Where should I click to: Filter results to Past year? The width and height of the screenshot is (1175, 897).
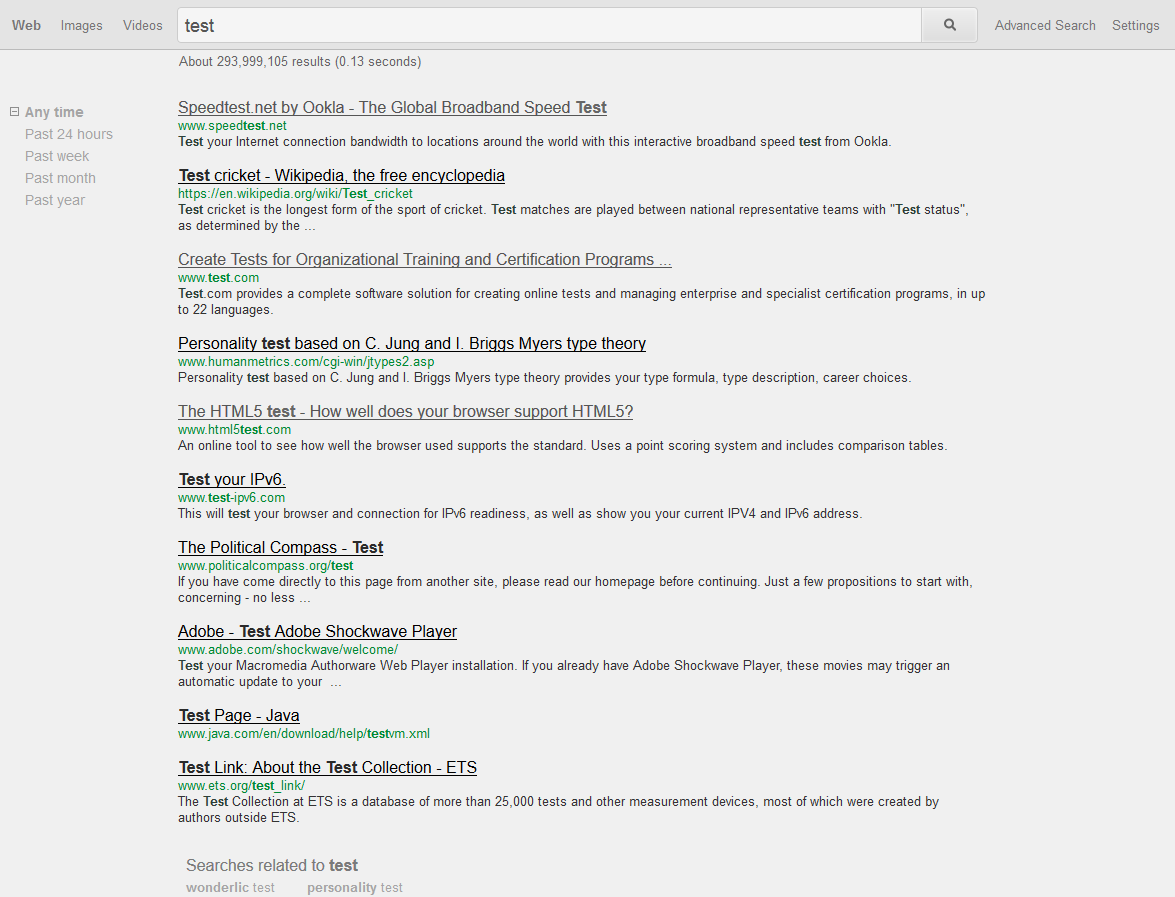[x=55, y=200]
